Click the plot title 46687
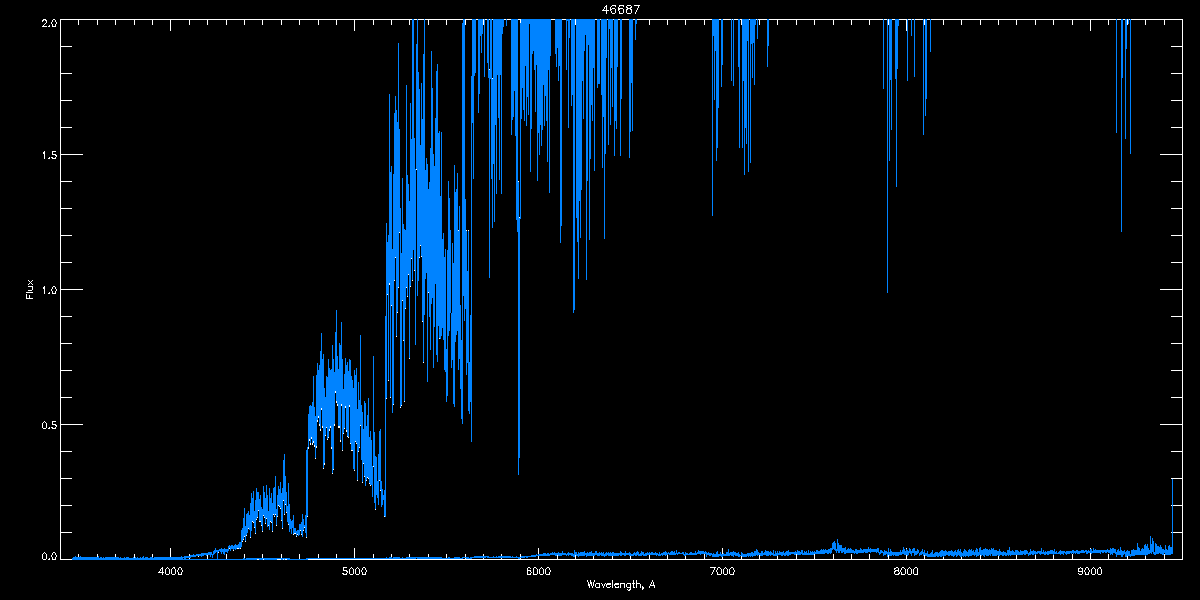 [x=620, y=9]
